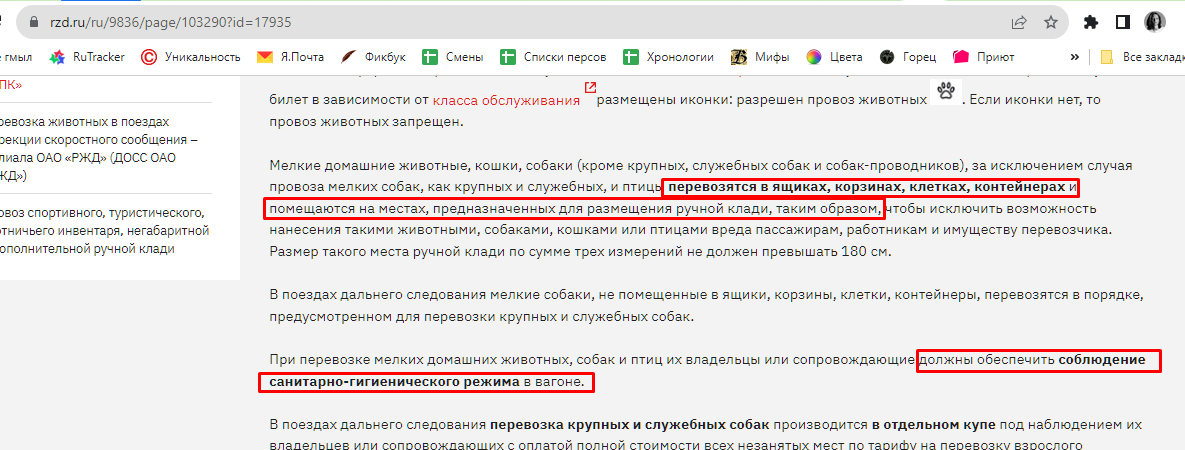Open the Все закладки folder
1185x450 pixels.
pyautogui.click(x=1141, y=57)
